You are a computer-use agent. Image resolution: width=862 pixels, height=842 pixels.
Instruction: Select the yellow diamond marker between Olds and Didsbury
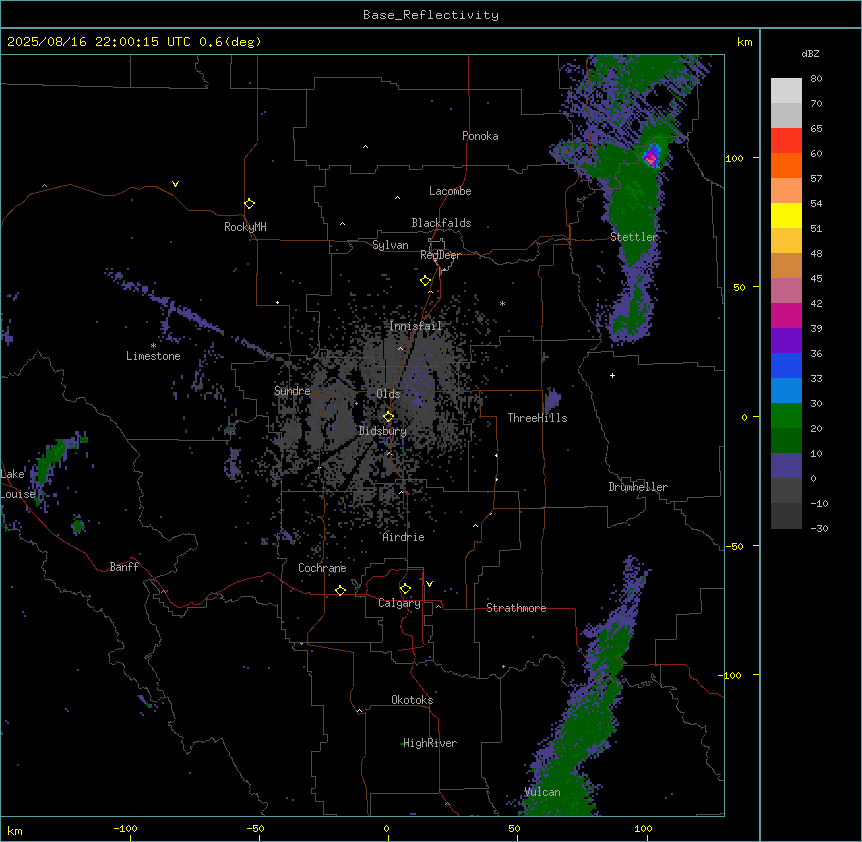(x=389, y=417)
